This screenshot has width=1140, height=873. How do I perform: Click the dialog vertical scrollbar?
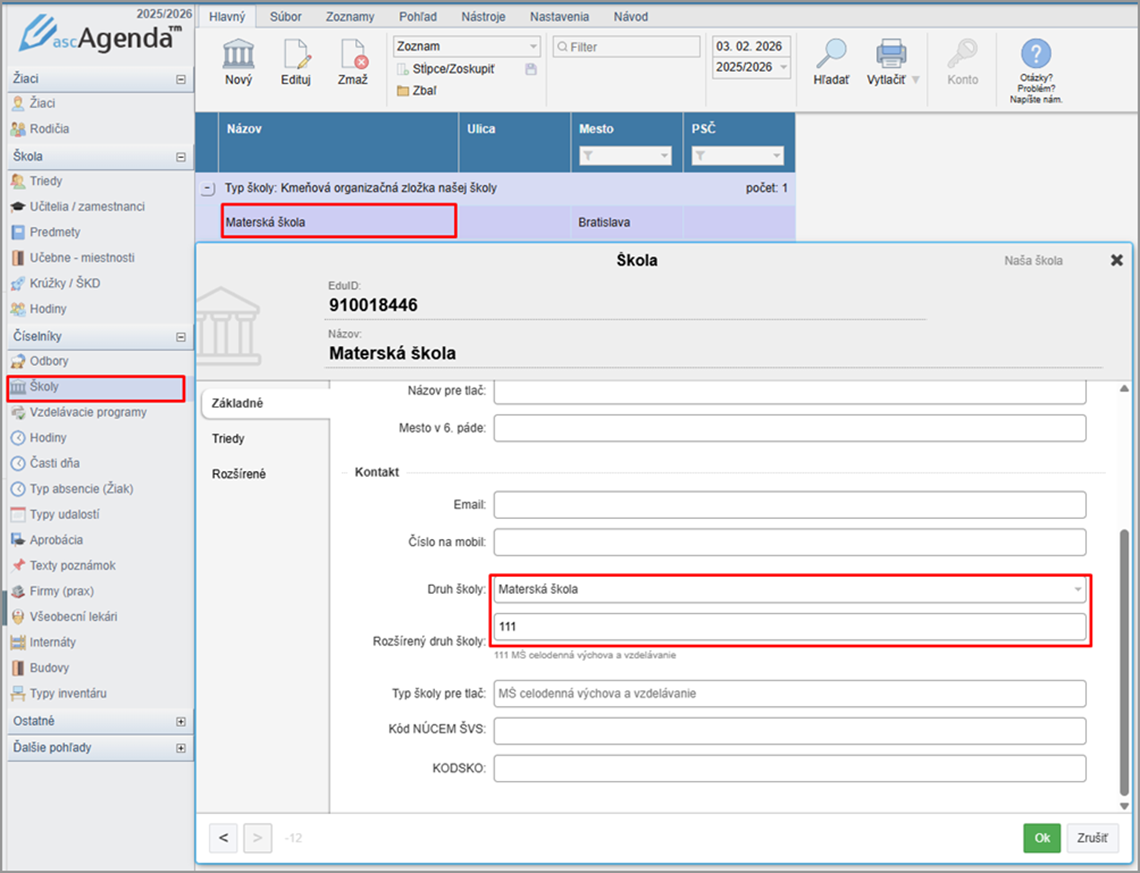1123,660
